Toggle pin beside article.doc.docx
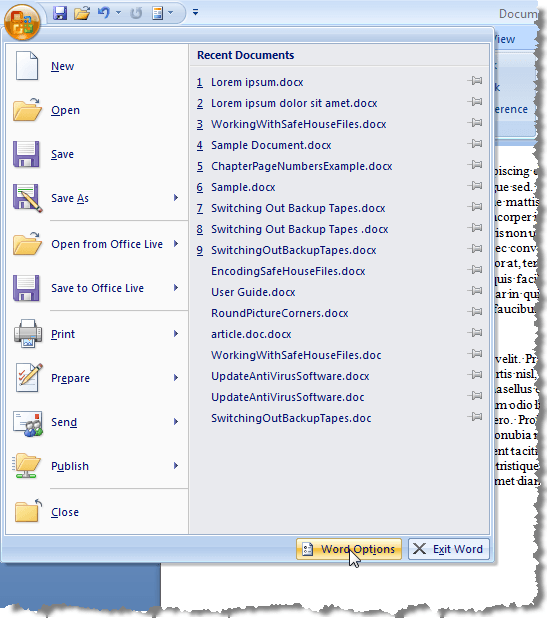 [475, 333]
